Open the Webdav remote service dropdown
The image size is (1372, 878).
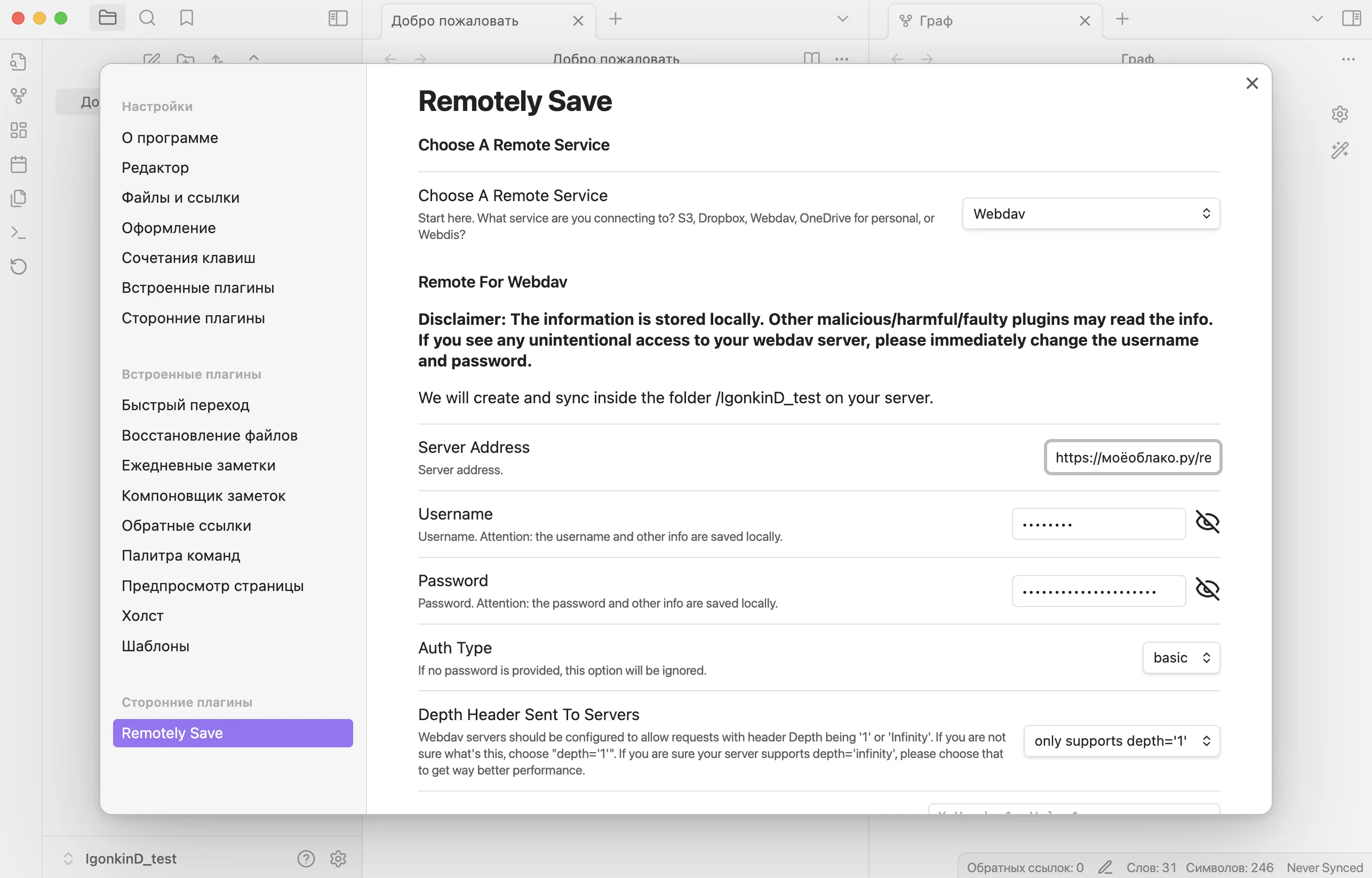pyautogui.click(x=1090, y=213)
